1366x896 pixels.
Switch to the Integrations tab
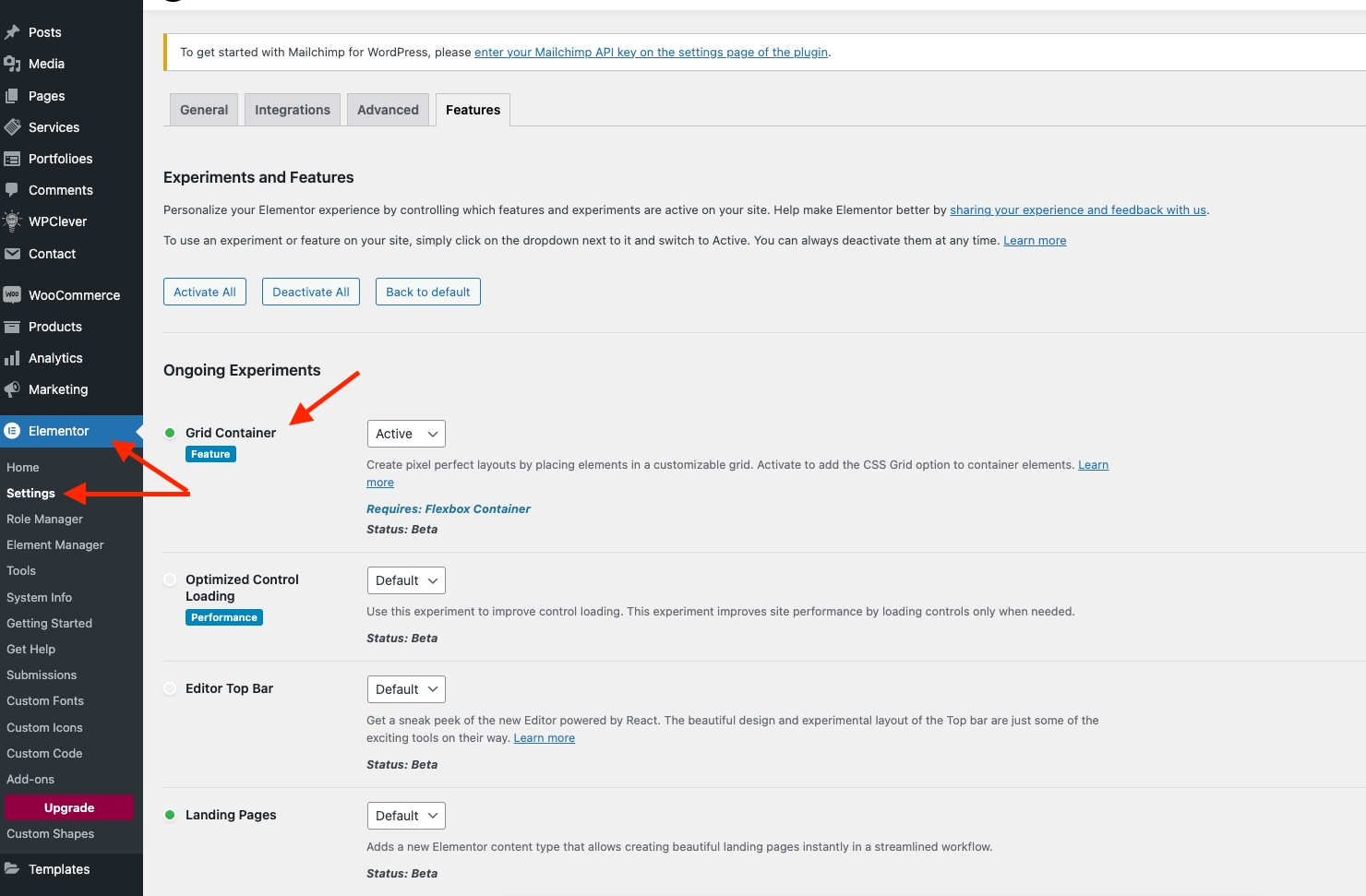[x=293, y=110]
